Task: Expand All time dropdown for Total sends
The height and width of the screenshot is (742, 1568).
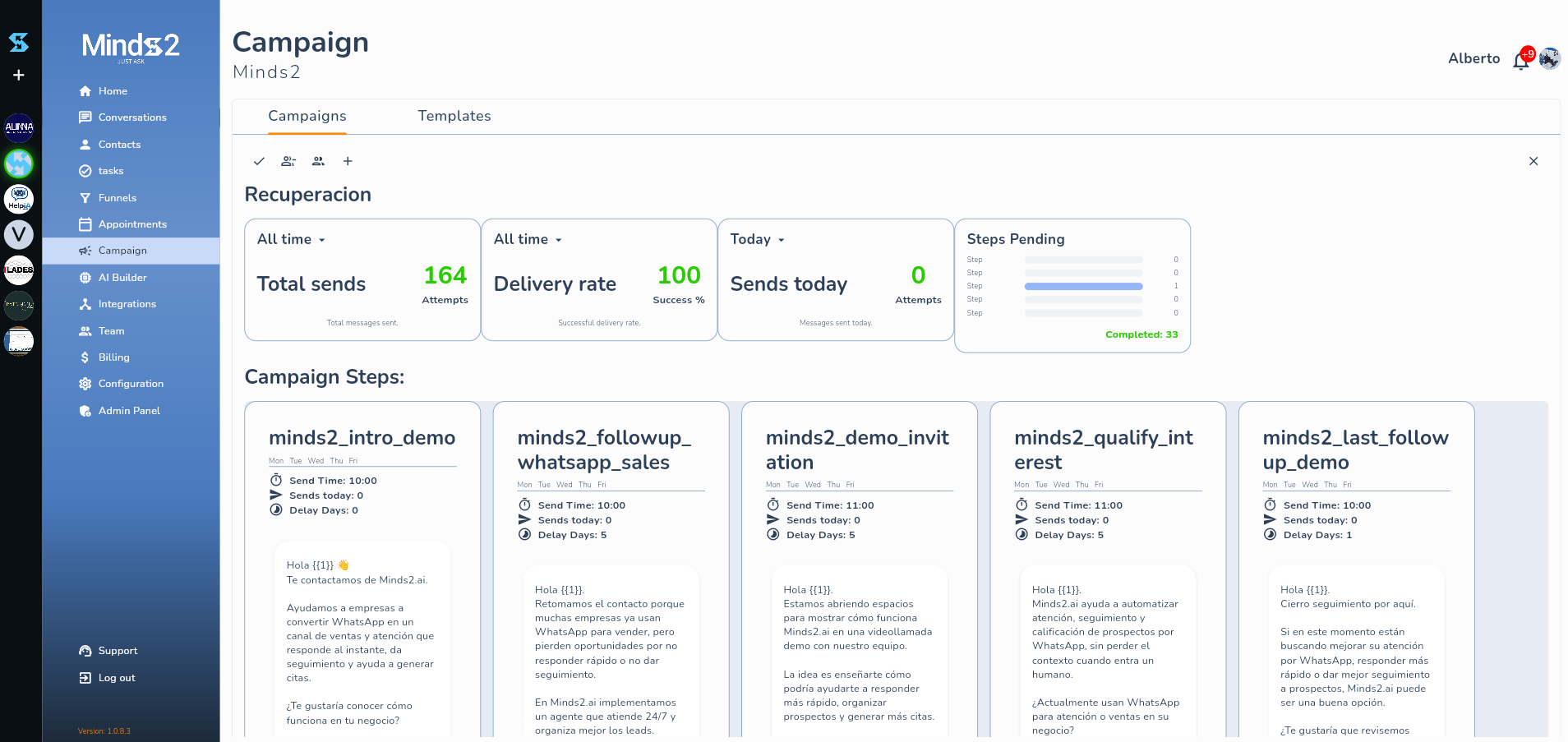Action: click(x=292, y=239)
